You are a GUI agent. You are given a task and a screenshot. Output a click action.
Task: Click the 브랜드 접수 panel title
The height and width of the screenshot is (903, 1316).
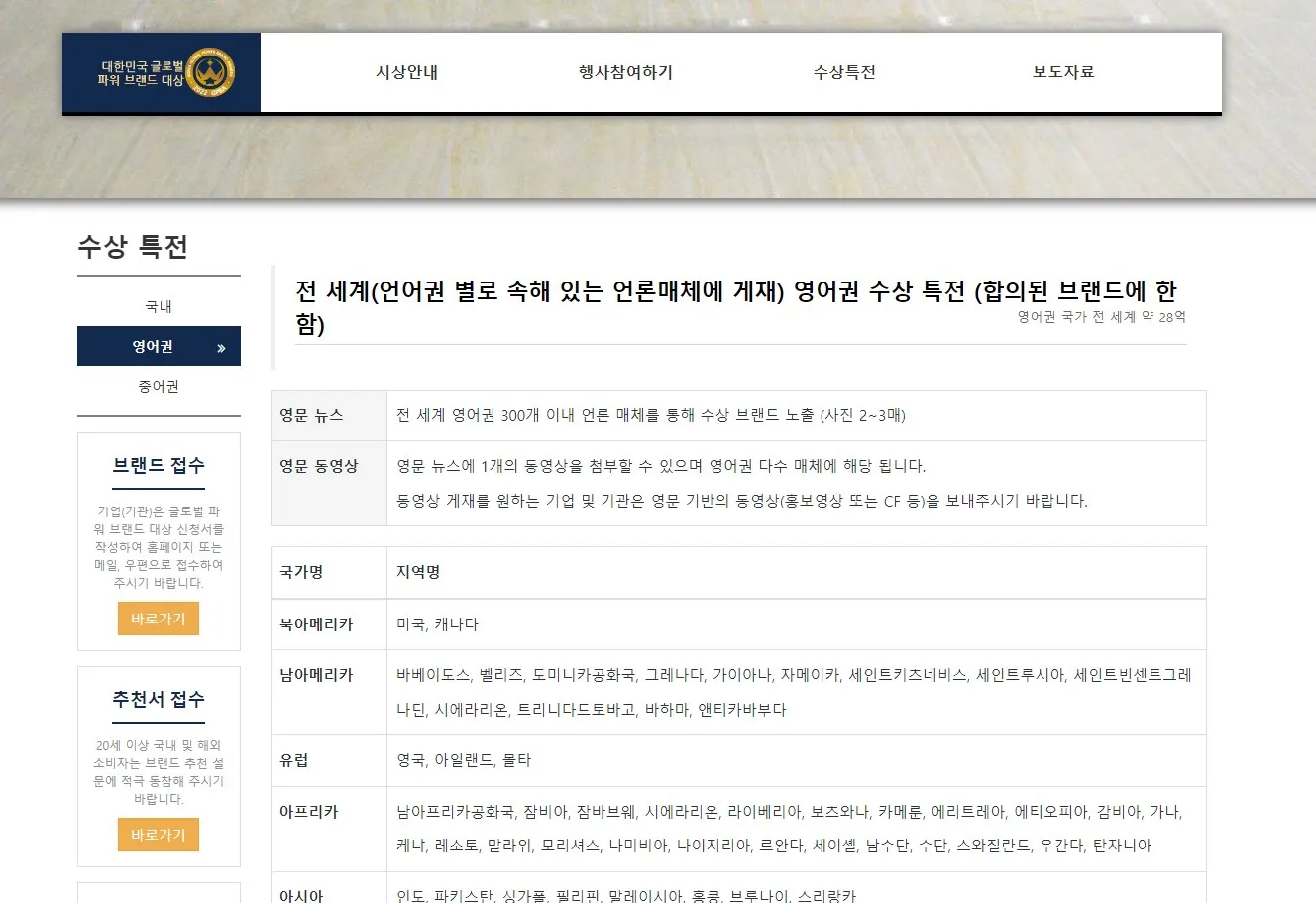(158, 464)
